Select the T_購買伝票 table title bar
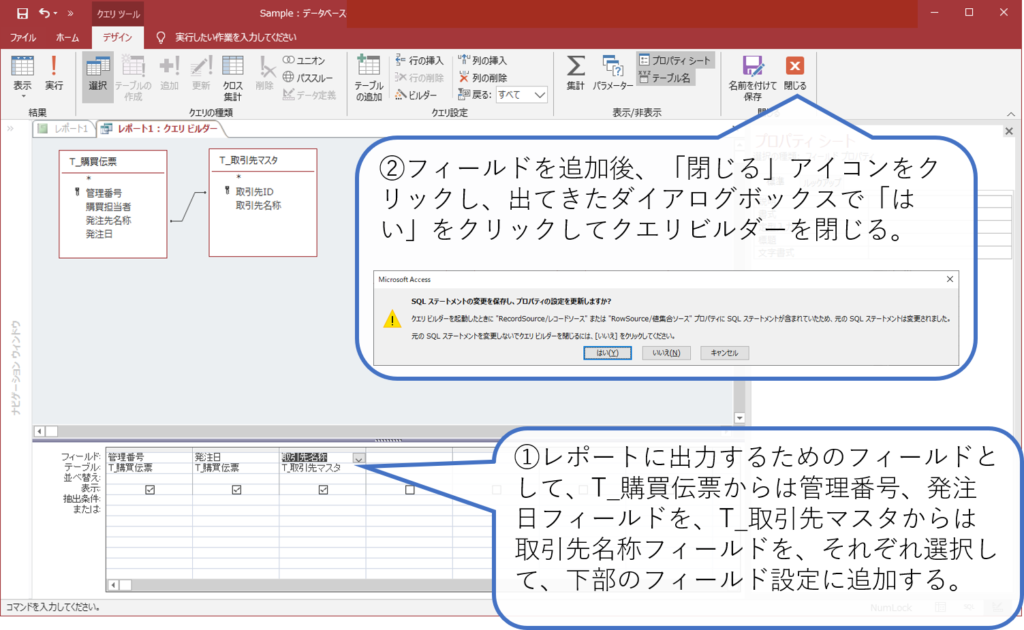 pyautogui.click(x=113, y=162)
